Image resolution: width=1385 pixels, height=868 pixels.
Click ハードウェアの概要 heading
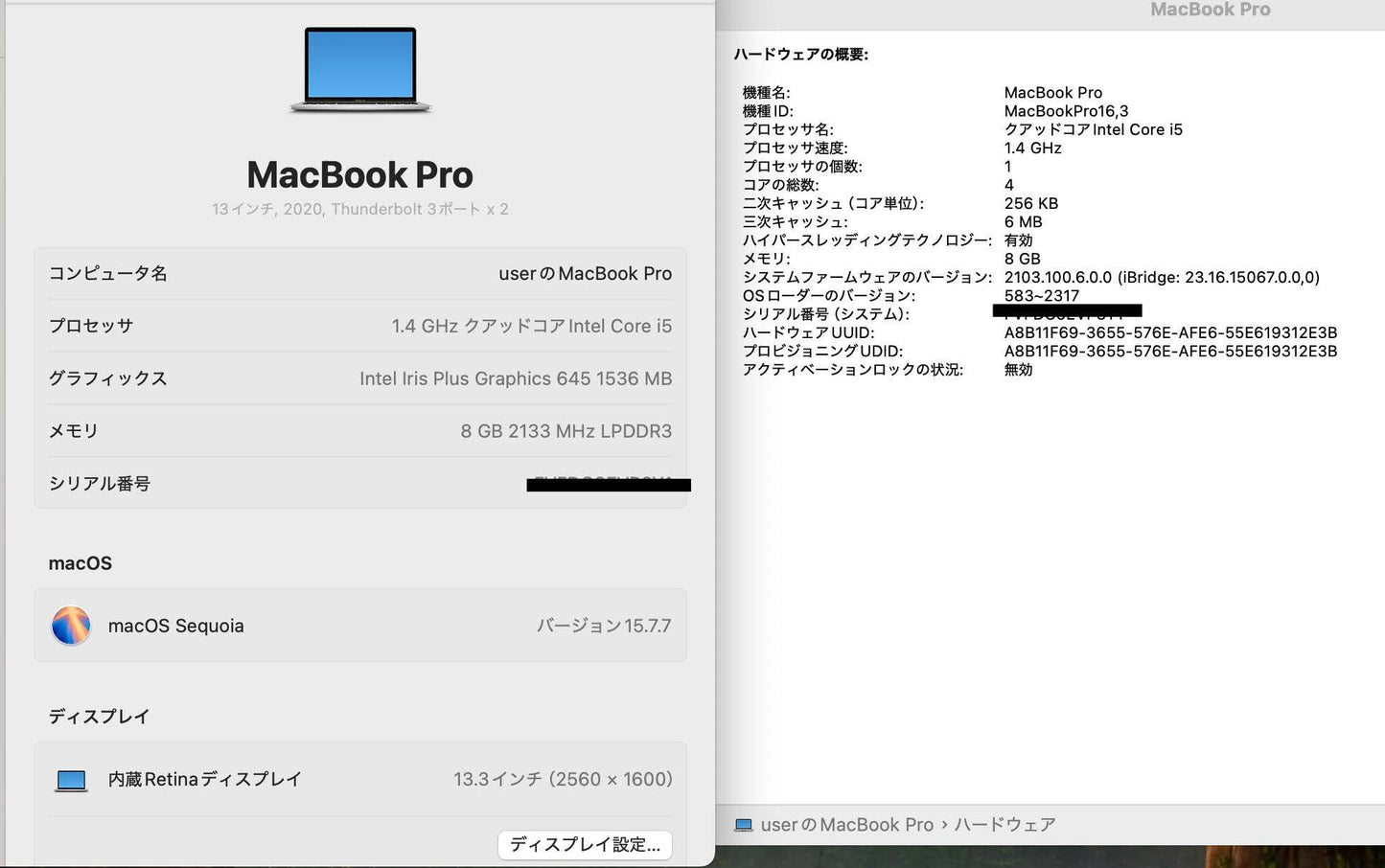(x=801, y=55)
